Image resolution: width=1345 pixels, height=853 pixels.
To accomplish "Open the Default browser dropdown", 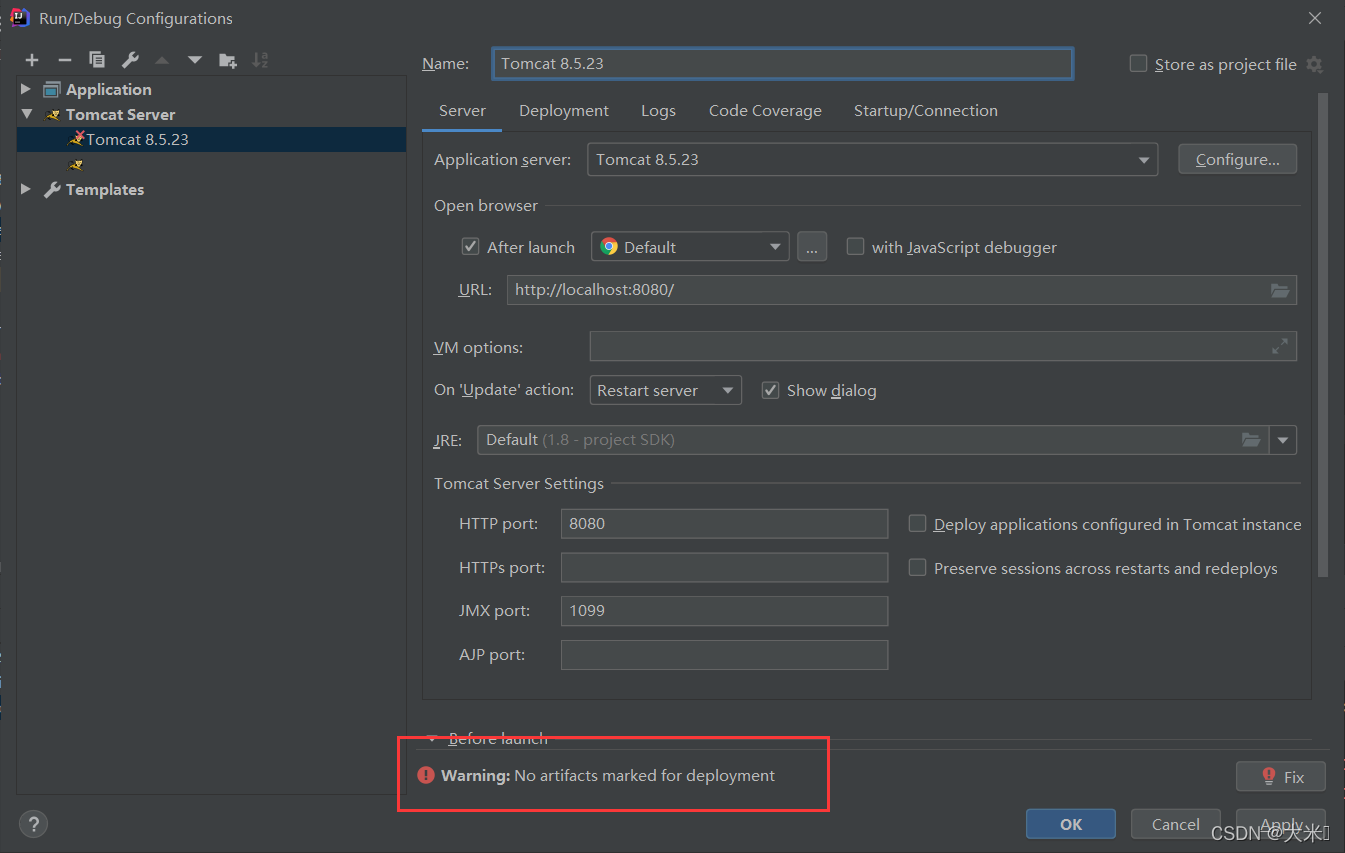I will pyautogui.click(x=690, y=246).
